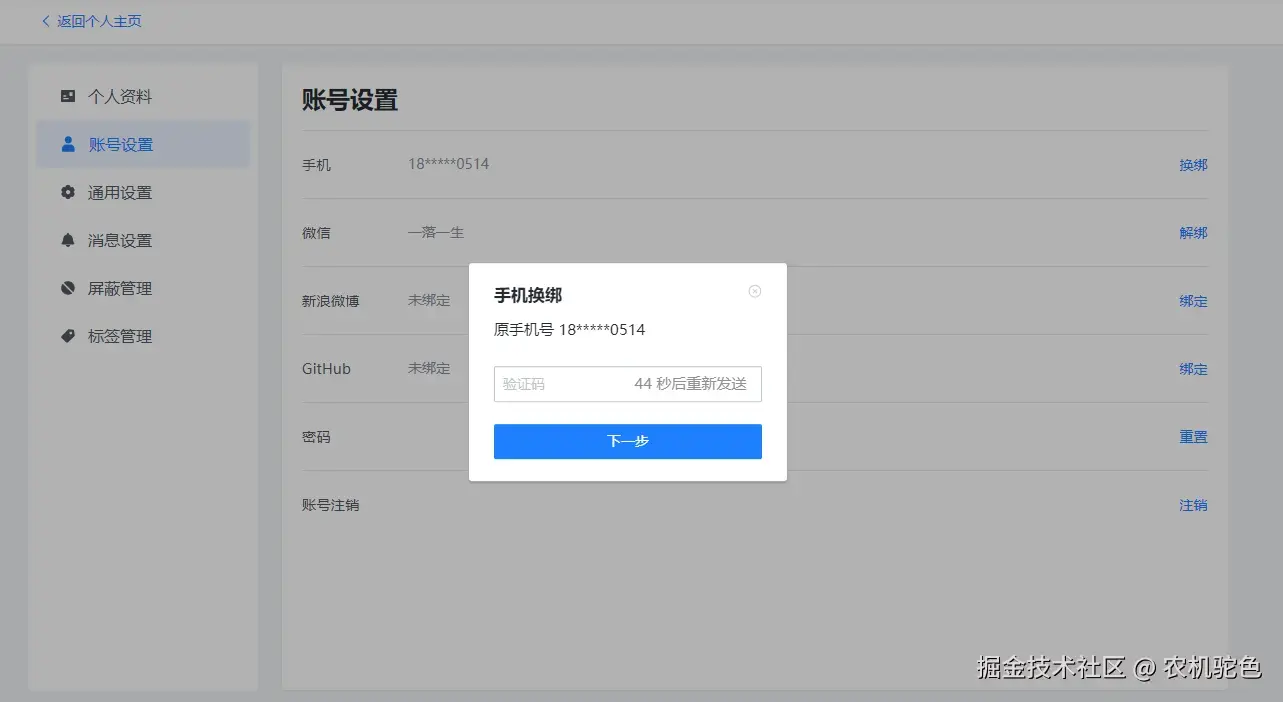The image size is (1283, 702).
Task: Click 绑定 in the 新浪微博 row
Action: pyautogui.click(x=1193, y=301)
